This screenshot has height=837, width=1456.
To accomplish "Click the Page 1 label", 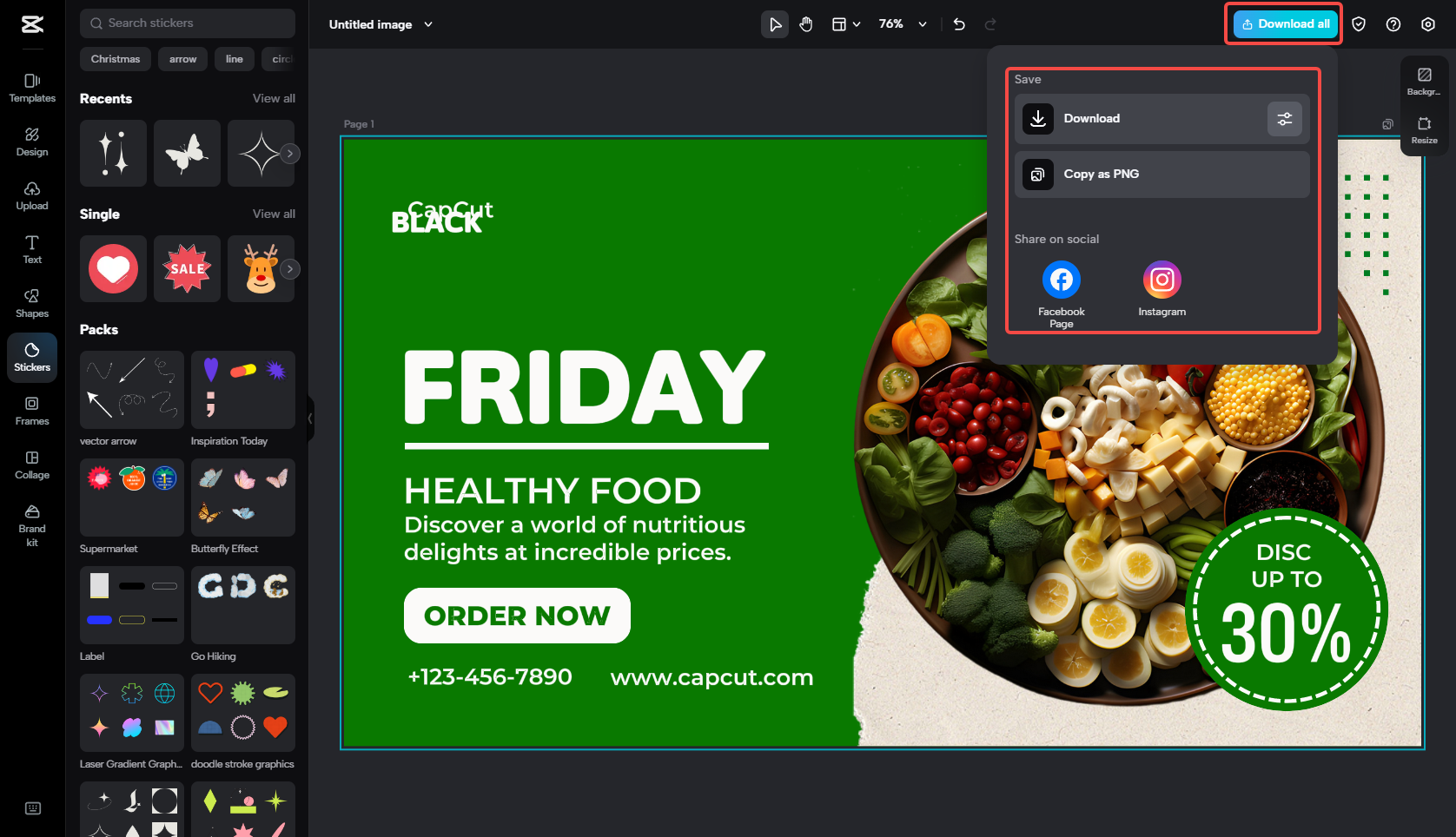I will pos(359,124).
